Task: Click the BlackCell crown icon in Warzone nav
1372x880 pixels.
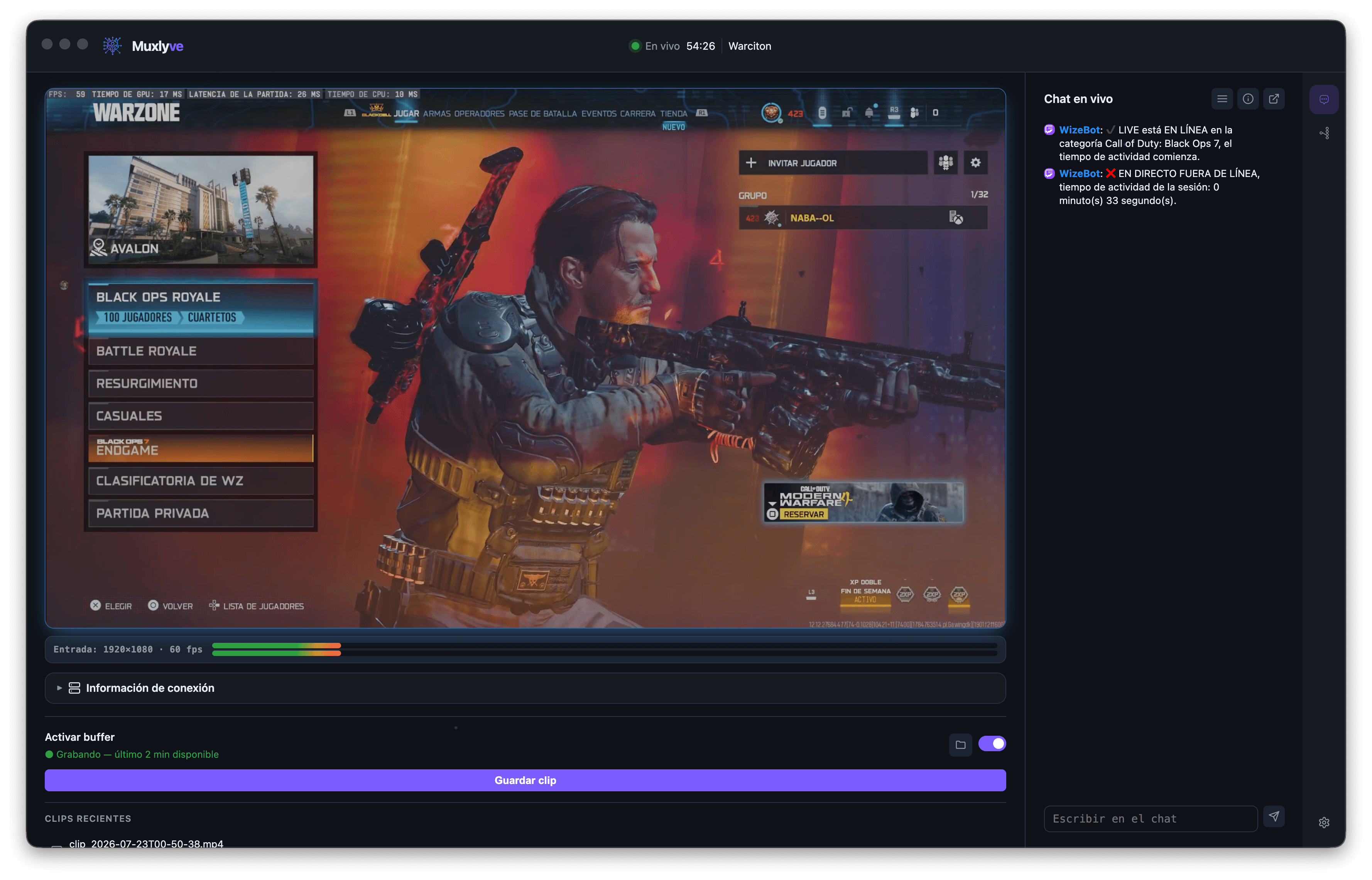Action: coord(375,110)
